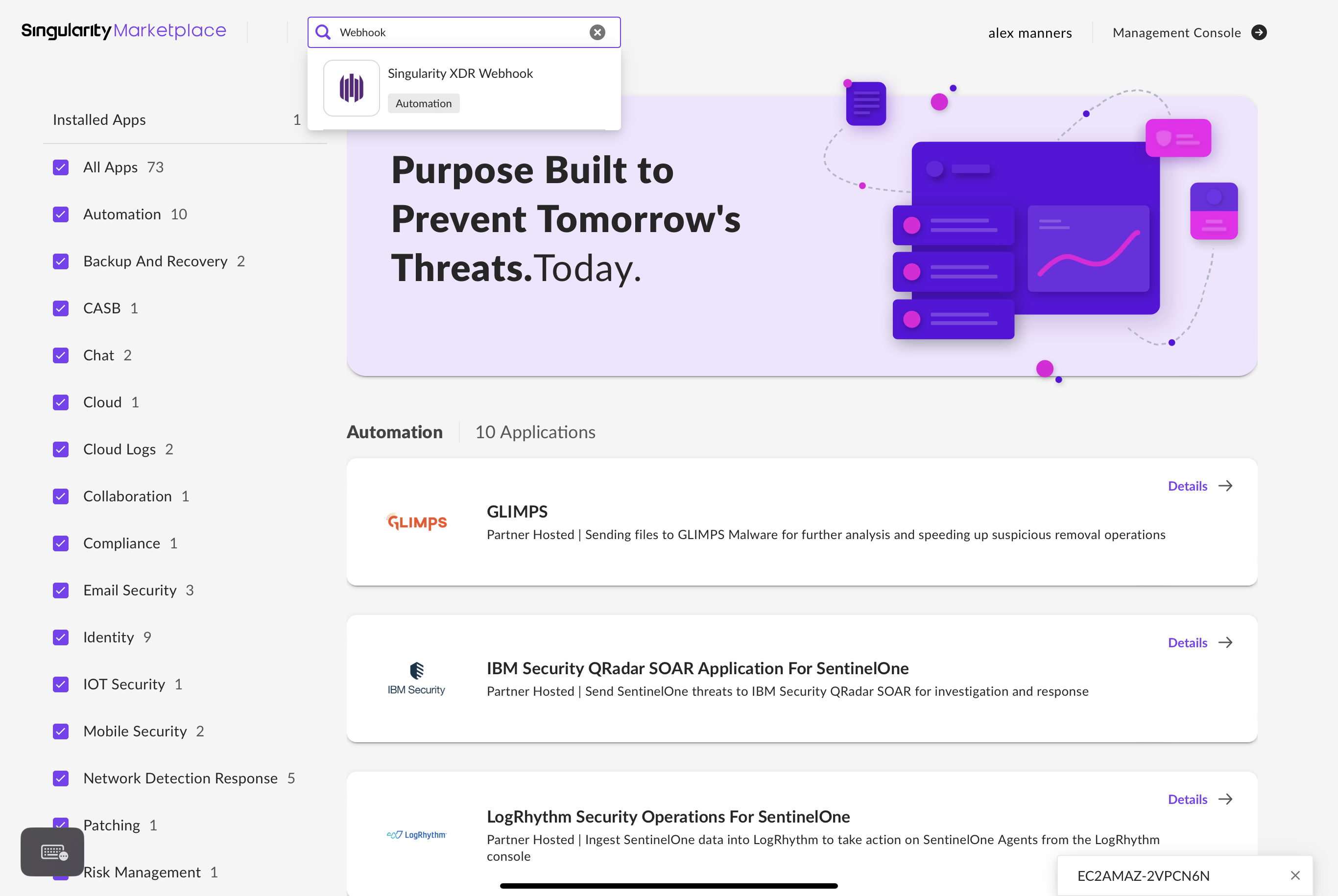Image resolution: width=1338 pixels, height=896 pixels.
Task: Open the Singularity XDR Webhook app icon
Action: [x=352, y=88]
